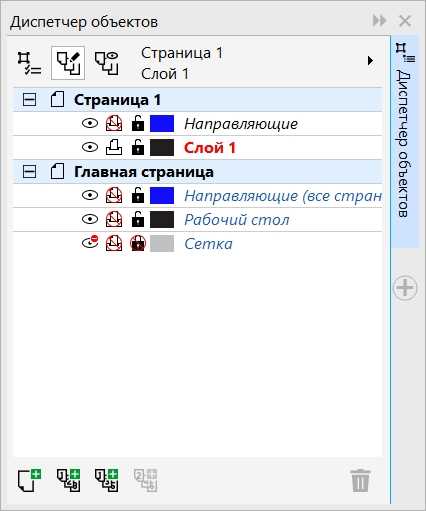Click the Delete trash can icon

360,480
